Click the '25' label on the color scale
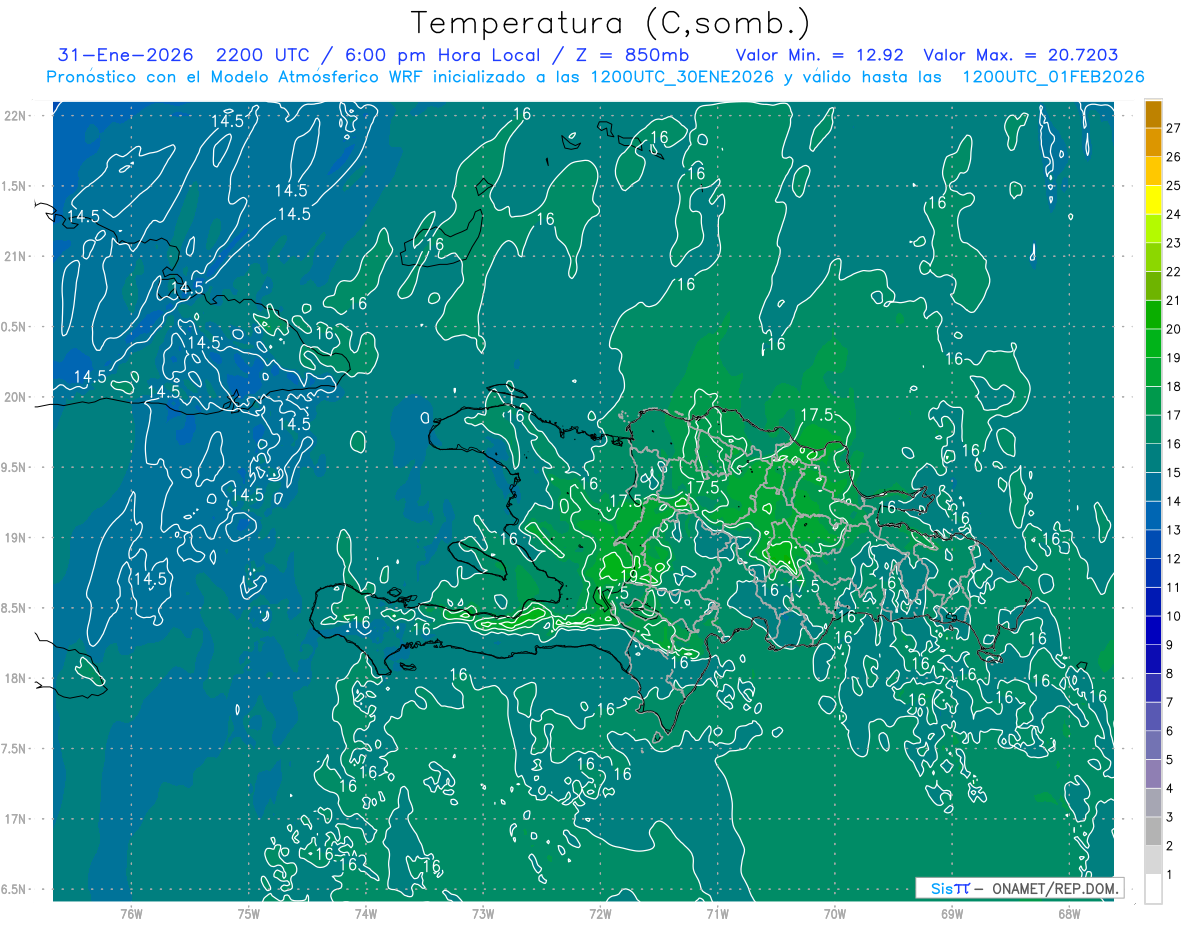Viewport: 1200px width, 927px height. coord(1174,185)
